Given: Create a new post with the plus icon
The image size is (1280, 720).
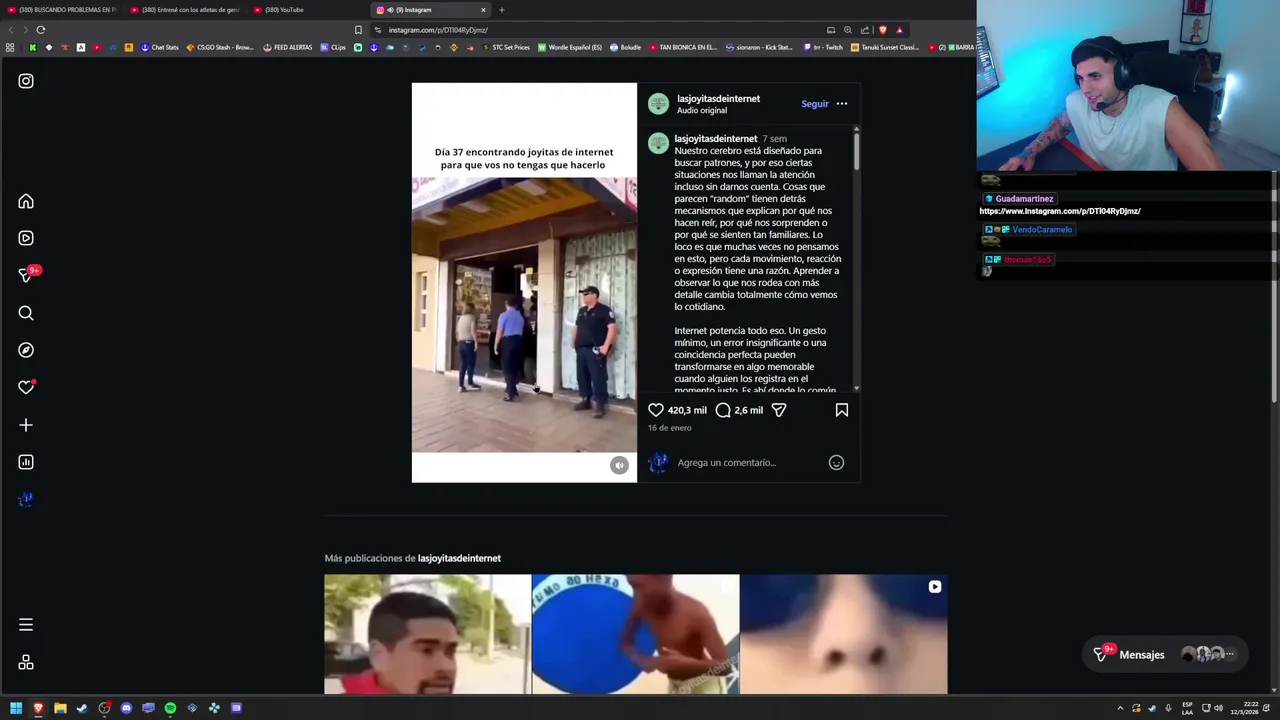Looking at the screenshot, I should [x=26, y=425].
